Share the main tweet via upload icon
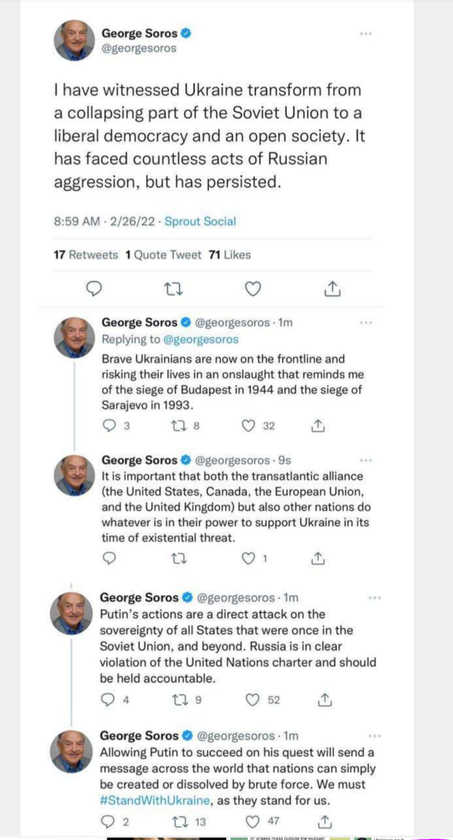Viewport: 453px width, 840px height. point(333,289)
